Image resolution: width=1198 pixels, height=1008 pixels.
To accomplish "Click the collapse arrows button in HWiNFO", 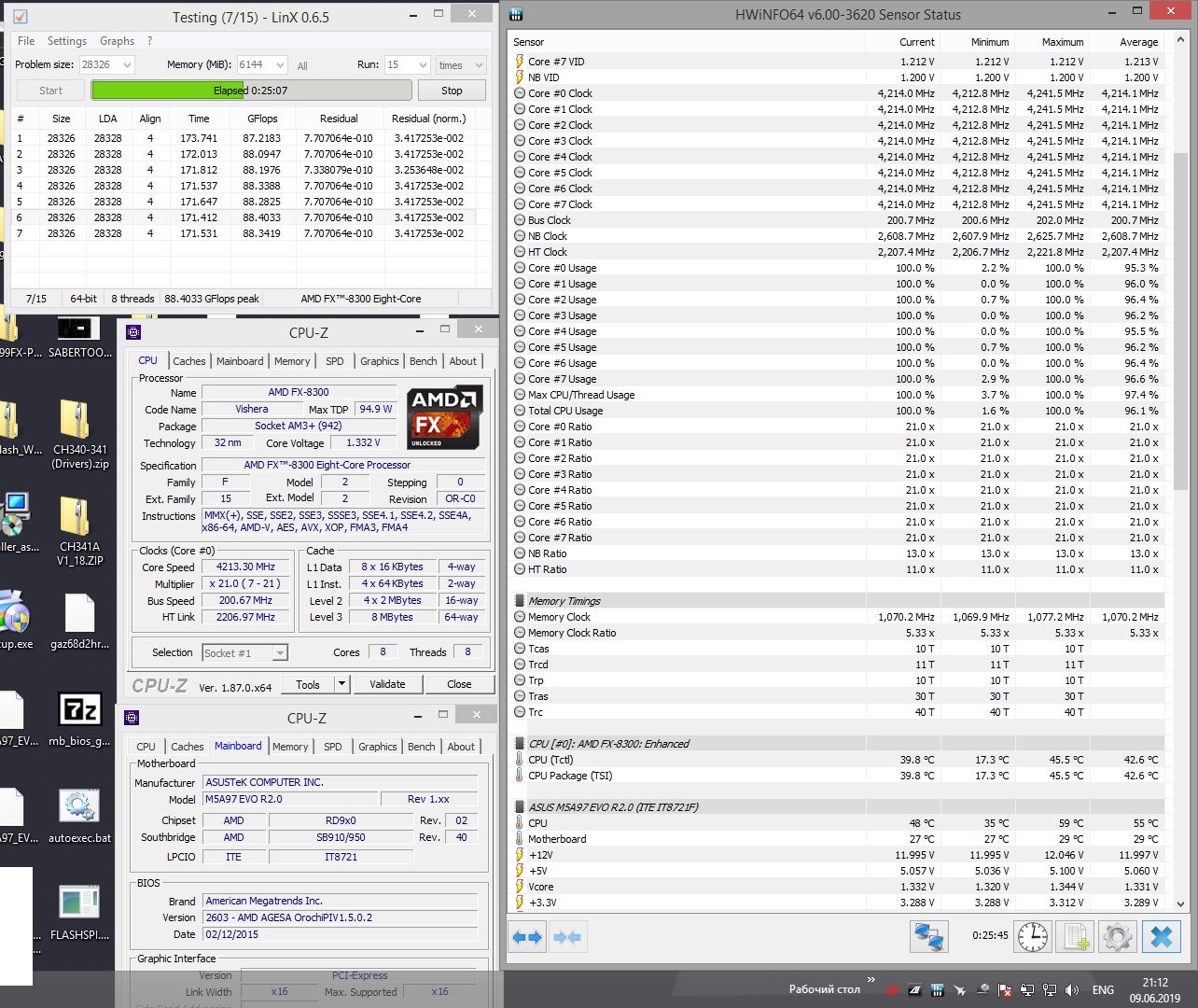I will (x=567, y=937).
